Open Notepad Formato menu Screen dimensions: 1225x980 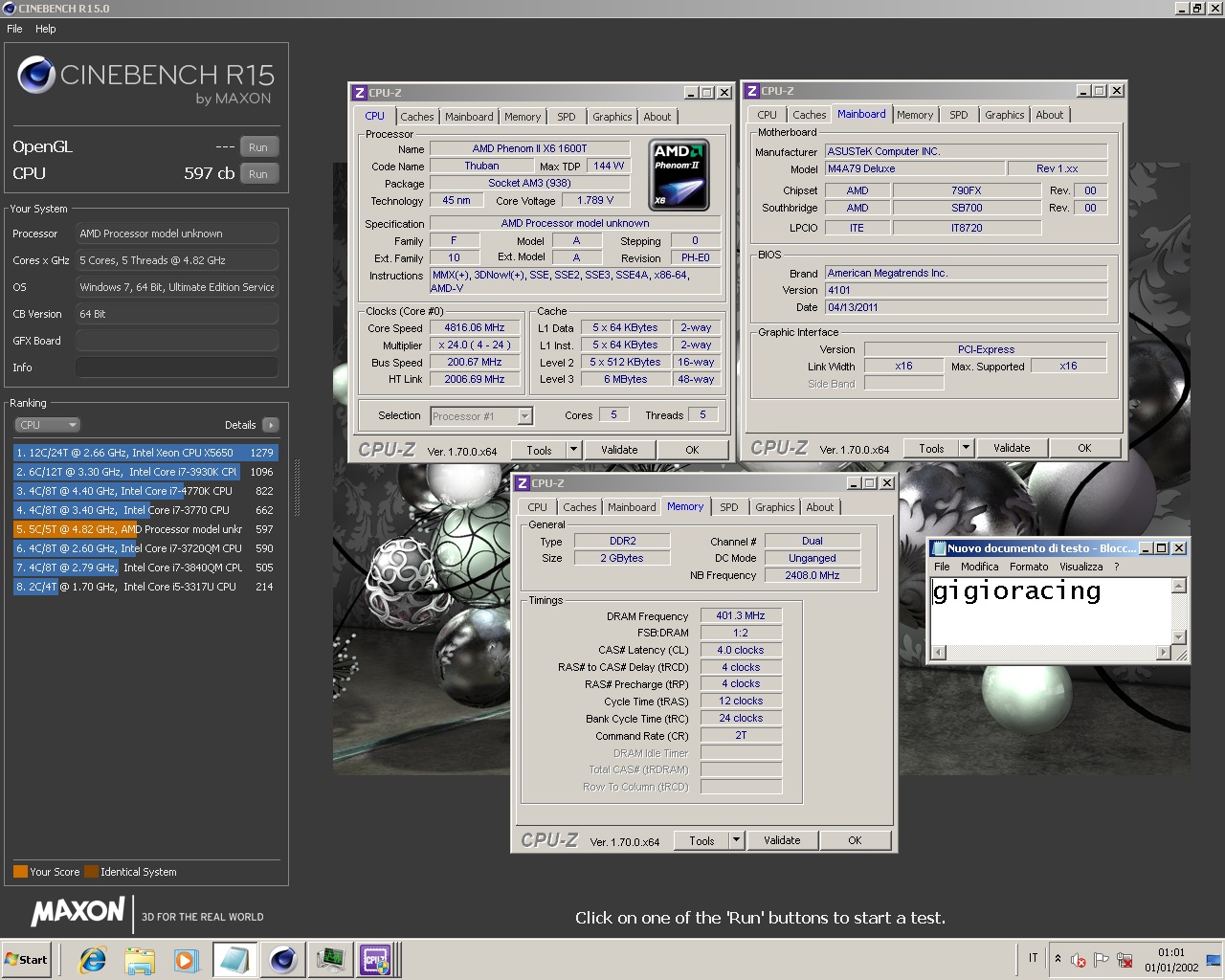[1029, 567]
